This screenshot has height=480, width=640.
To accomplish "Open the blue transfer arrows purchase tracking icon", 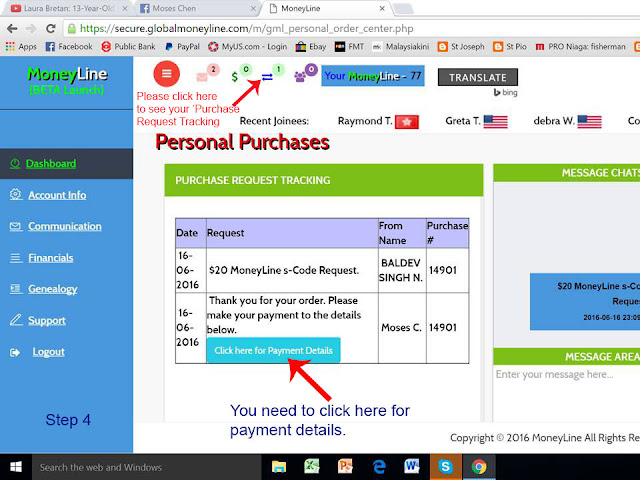I will click(x=267, y=77).
